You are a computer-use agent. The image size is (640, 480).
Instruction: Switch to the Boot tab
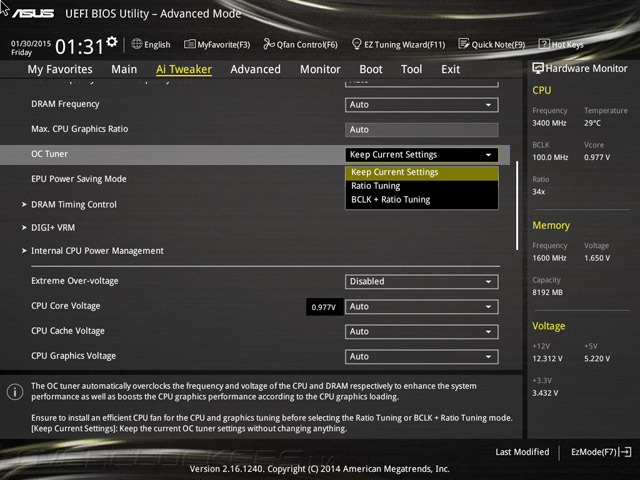[x=371, y=69]
